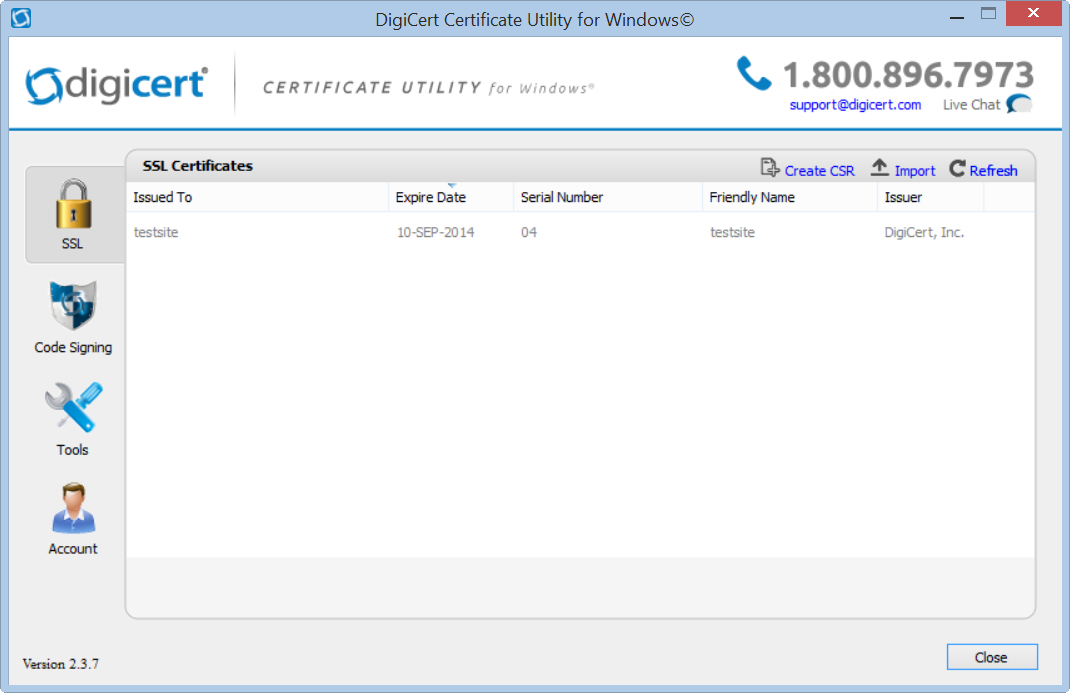
Task: Sort by Issuer column header
Action: (930, 197)
